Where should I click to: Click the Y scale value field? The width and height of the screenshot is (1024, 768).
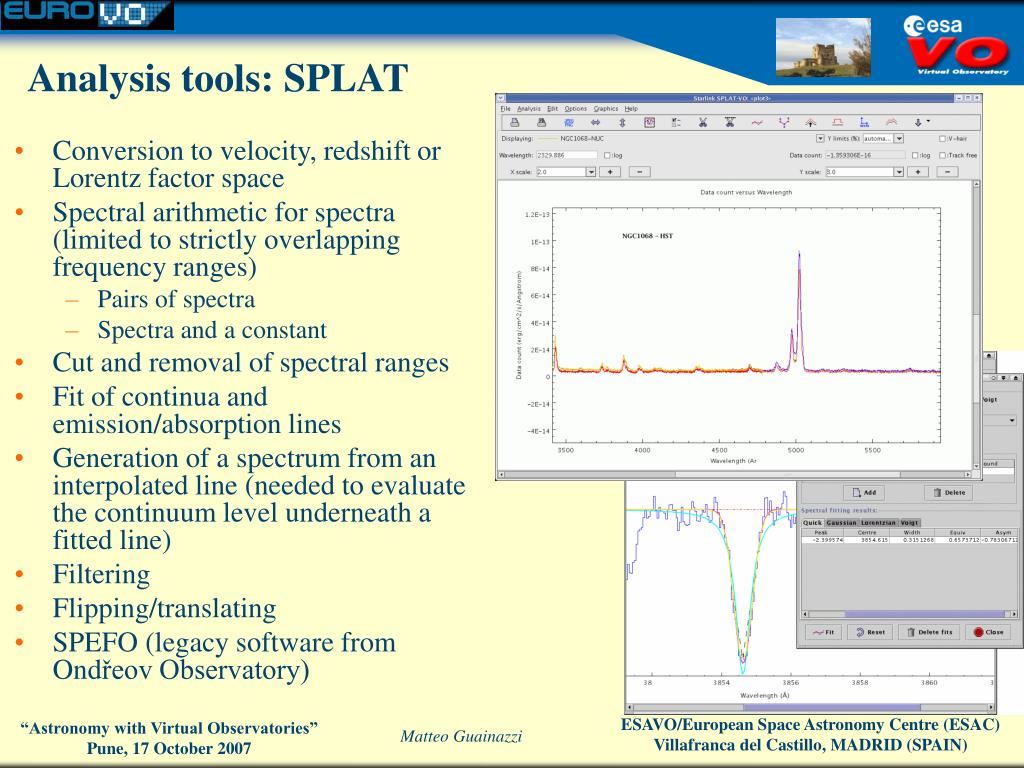click(859, 172)
